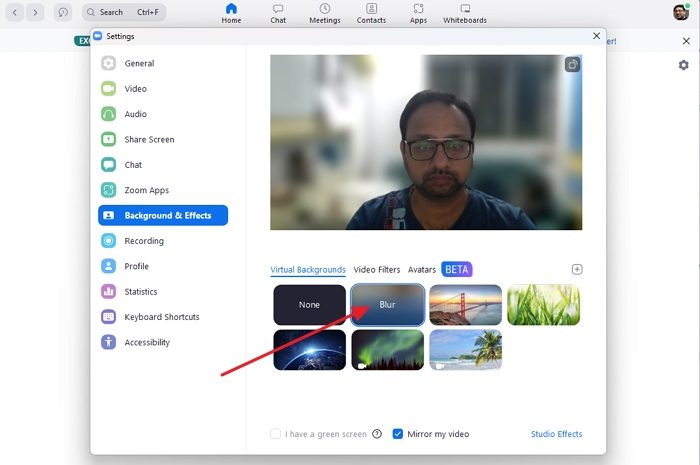Select Background & Effects in sidebar

(x=163, y=216)
